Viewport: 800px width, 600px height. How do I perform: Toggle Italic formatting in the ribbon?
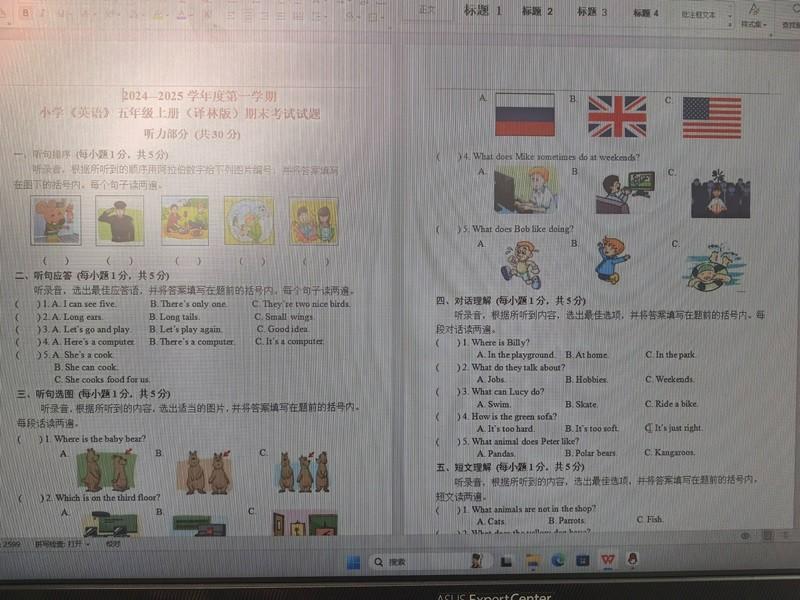pos(44,14)
